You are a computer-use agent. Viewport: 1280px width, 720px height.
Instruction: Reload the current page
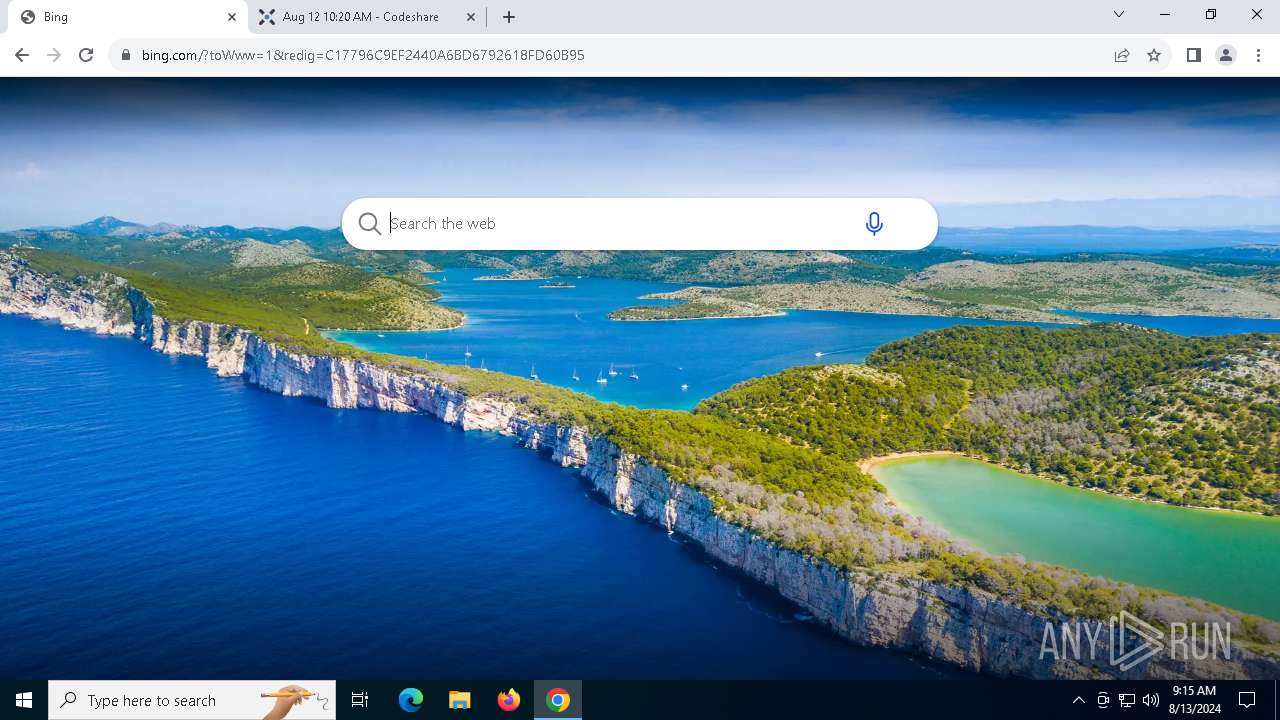86,55
